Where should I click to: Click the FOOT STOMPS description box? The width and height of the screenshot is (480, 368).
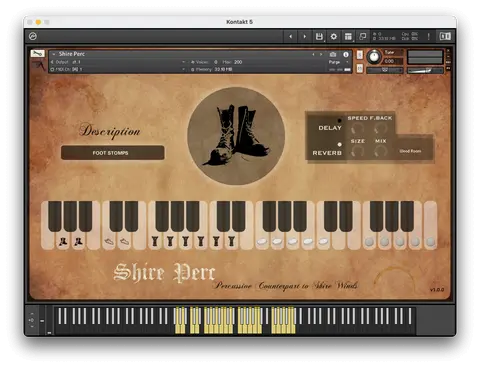tap(113, 153)
